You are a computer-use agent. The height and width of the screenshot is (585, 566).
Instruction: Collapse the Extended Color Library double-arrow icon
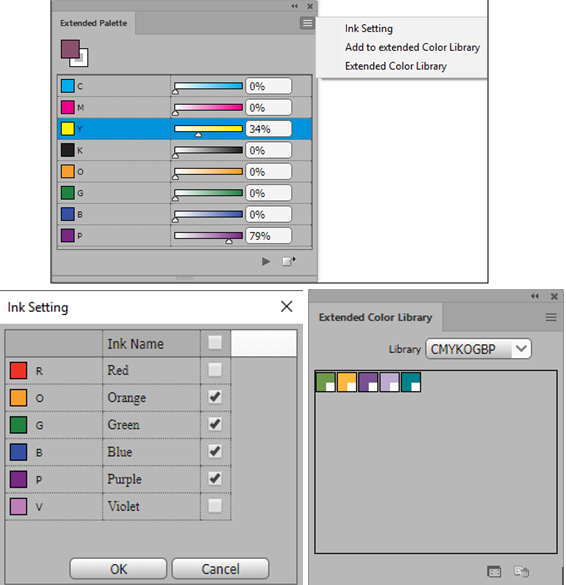point(535,296)
